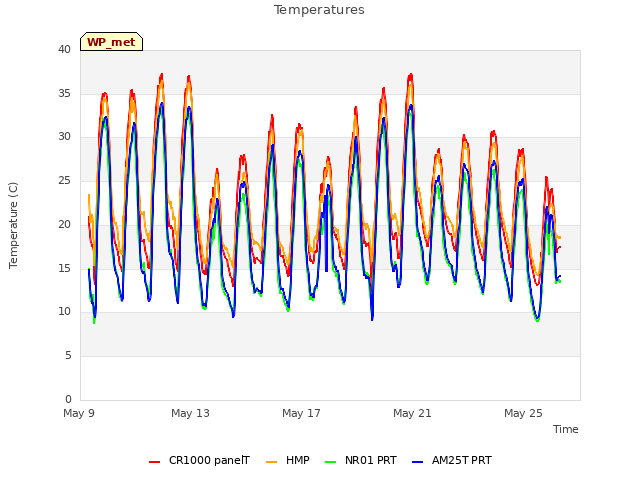
Task: Click the y-axis value 10
Action: coord(64,312)
